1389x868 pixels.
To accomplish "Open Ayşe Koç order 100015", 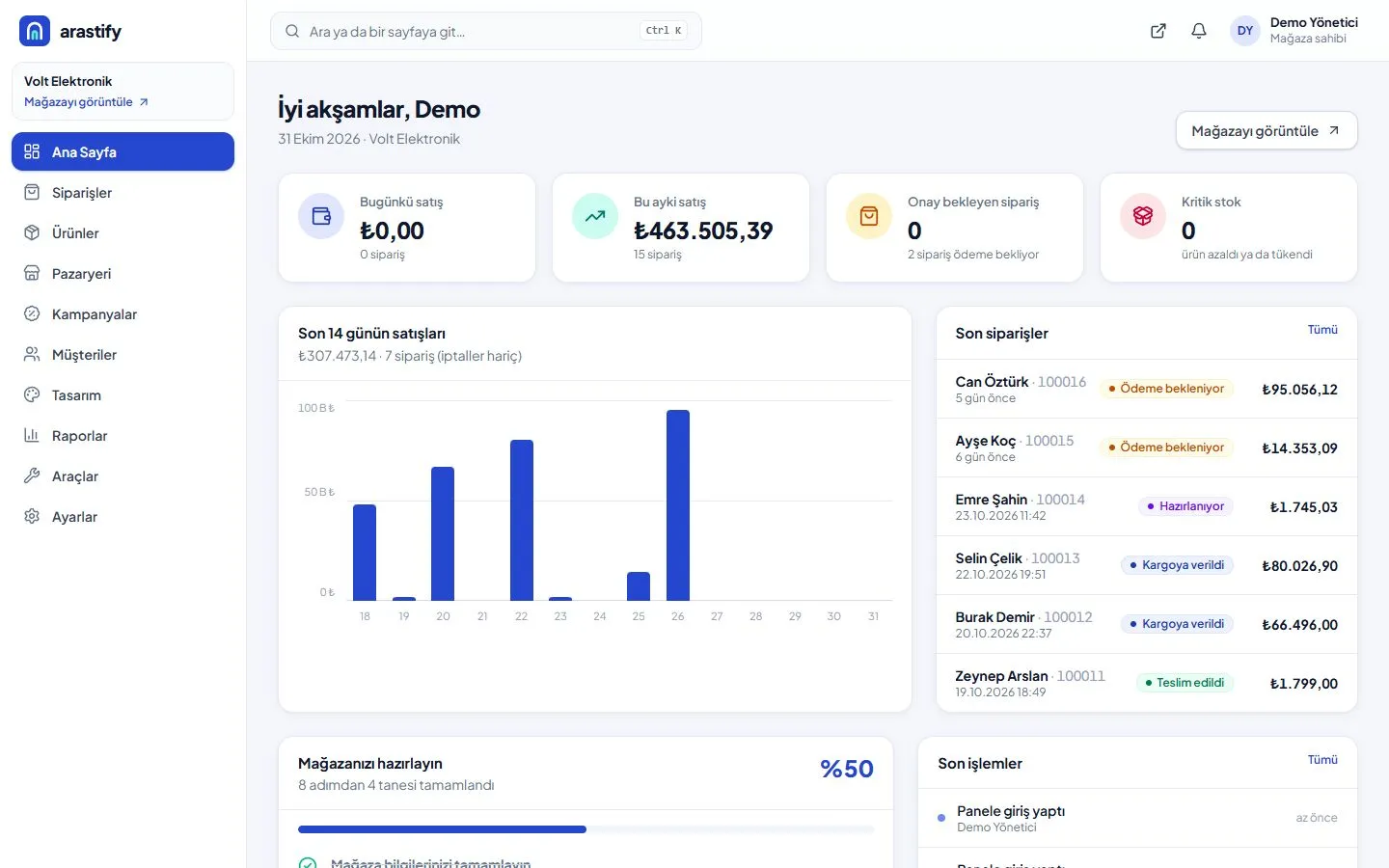I will 1146,448.
